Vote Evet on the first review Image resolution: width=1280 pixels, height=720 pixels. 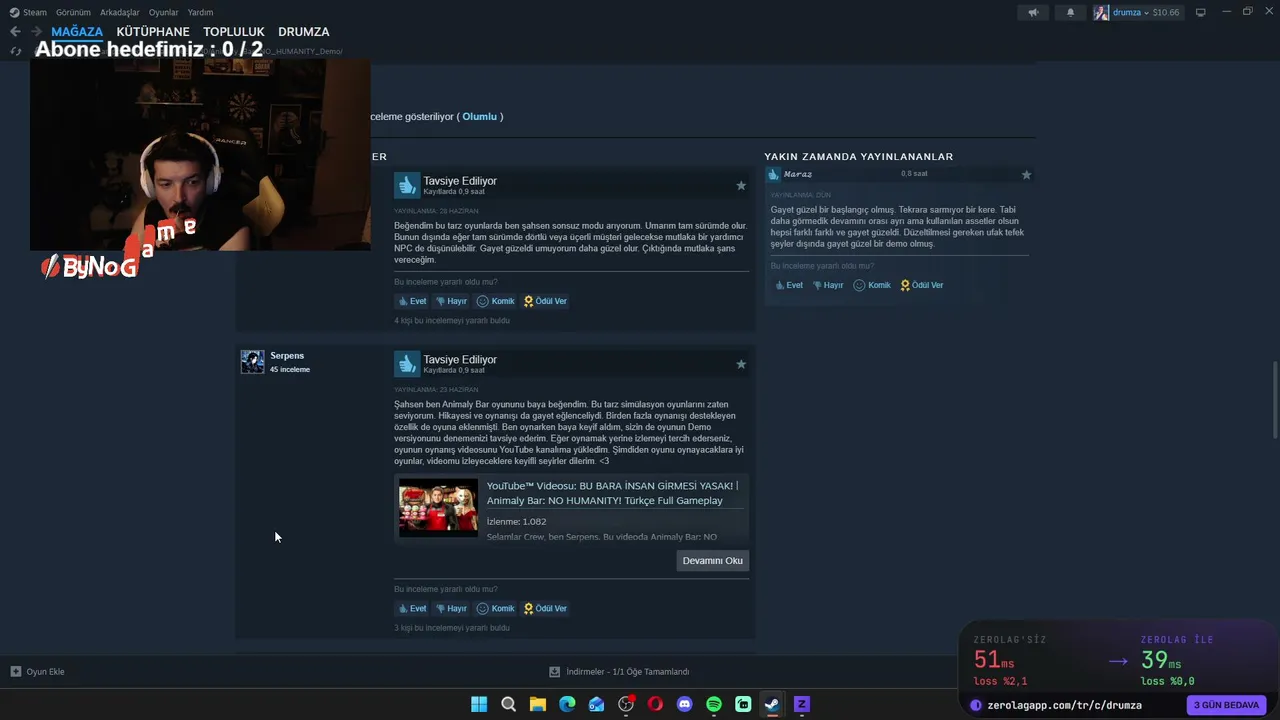tap(412, 301)
